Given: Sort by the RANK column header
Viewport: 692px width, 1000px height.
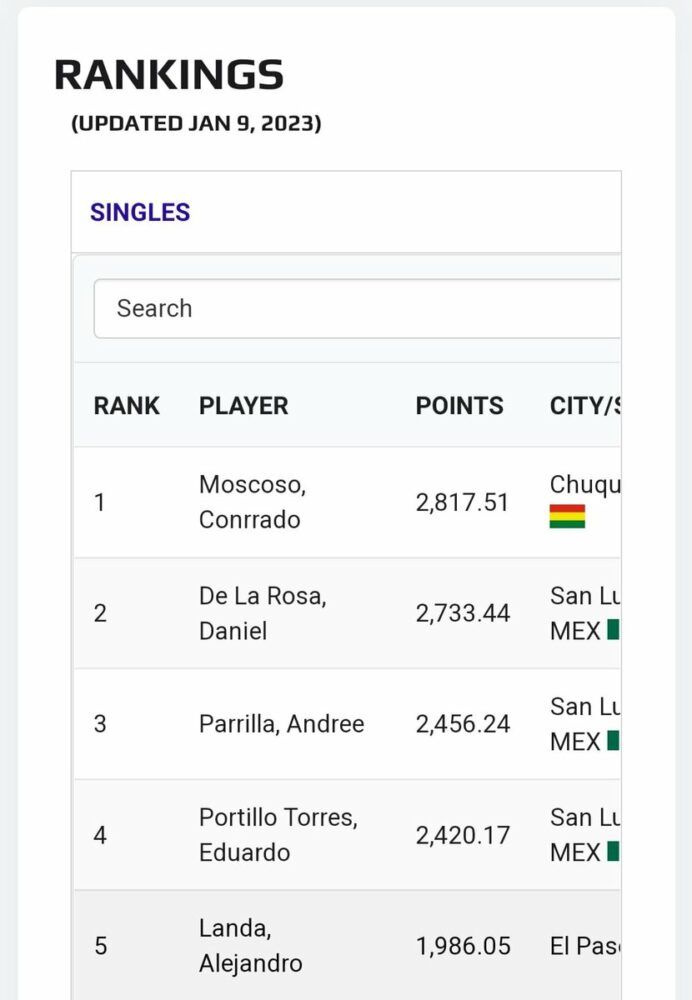Looking at the screenshot, I should [126, 405].
